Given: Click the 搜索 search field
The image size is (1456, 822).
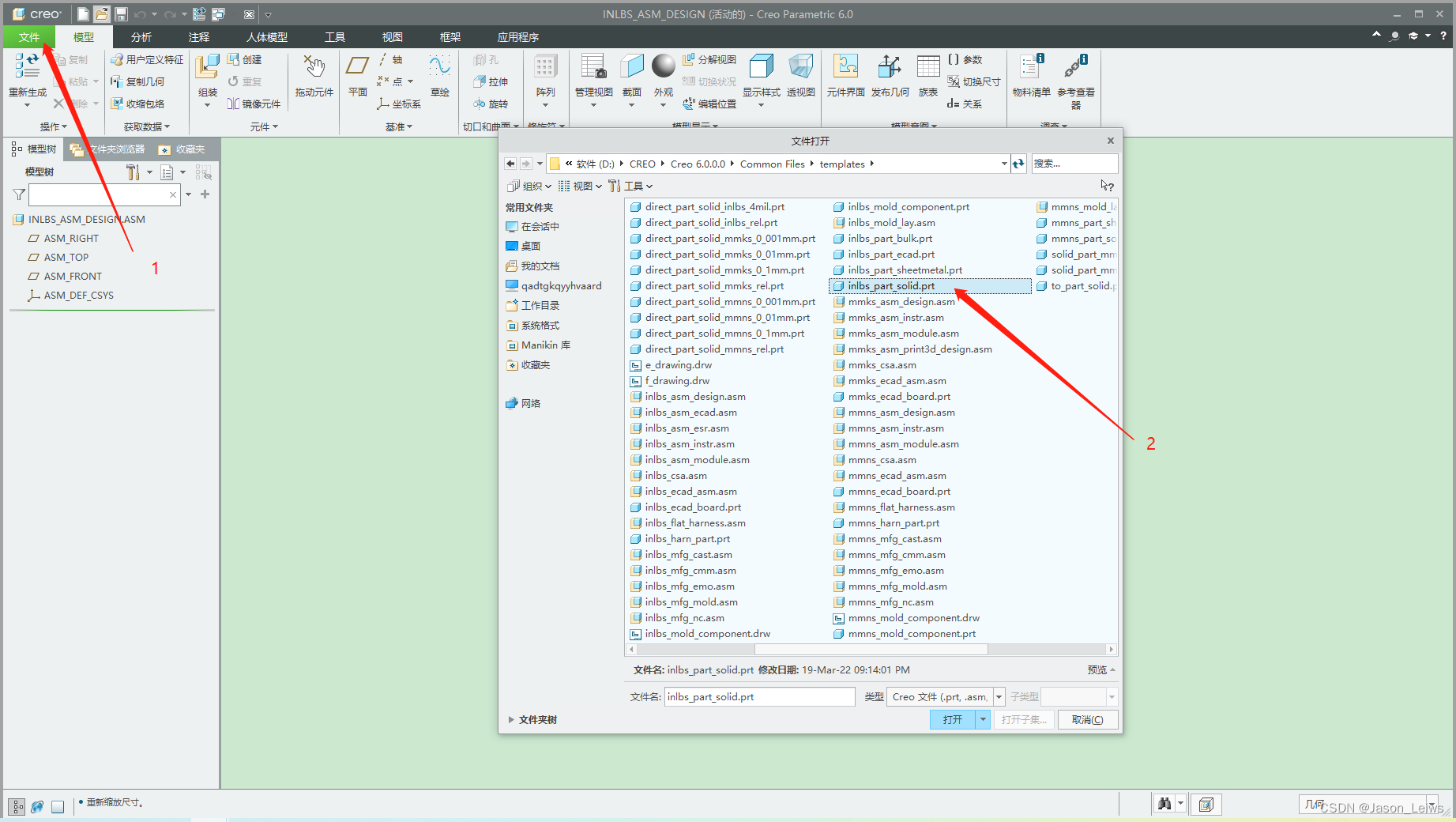Looking at the screenshot, I should click(1074, 164).
